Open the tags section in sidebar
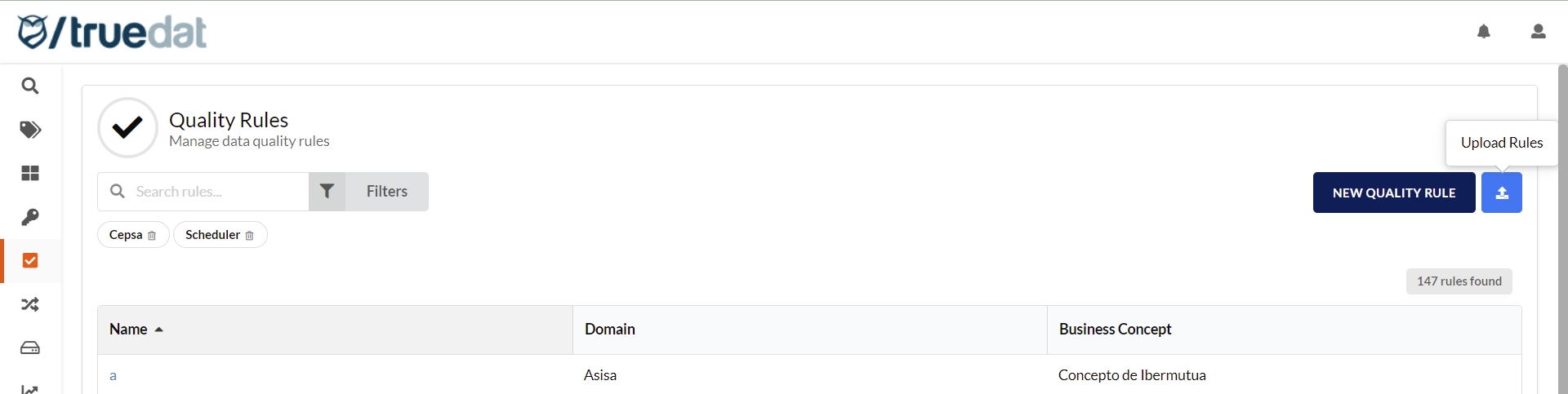Viewport: 1568px width, 394px height. tap(30, 130)
